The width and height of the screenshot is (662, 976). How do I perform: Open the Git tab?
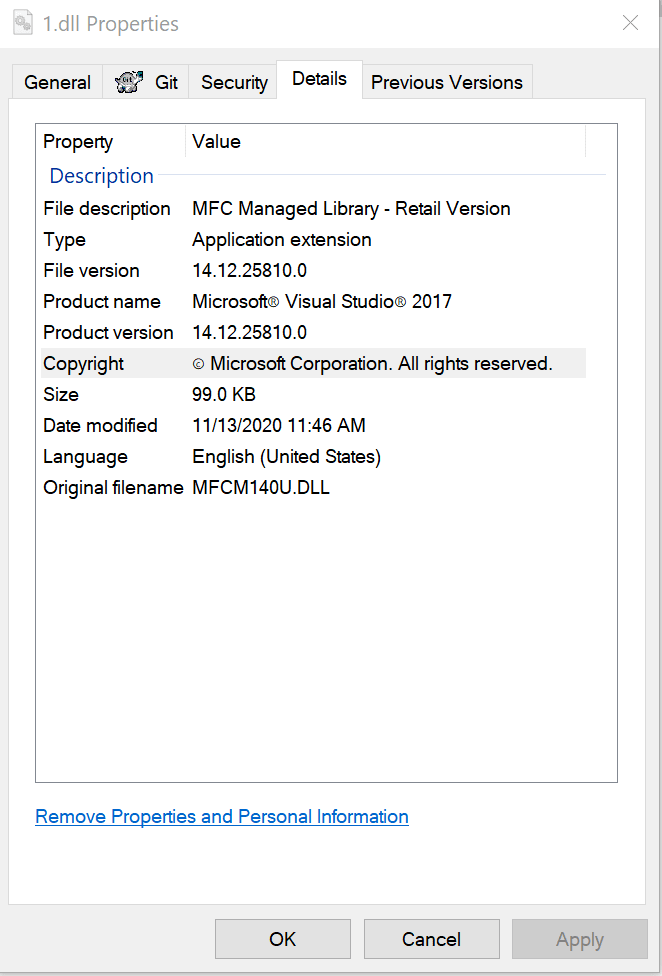[x=147, y=83]
